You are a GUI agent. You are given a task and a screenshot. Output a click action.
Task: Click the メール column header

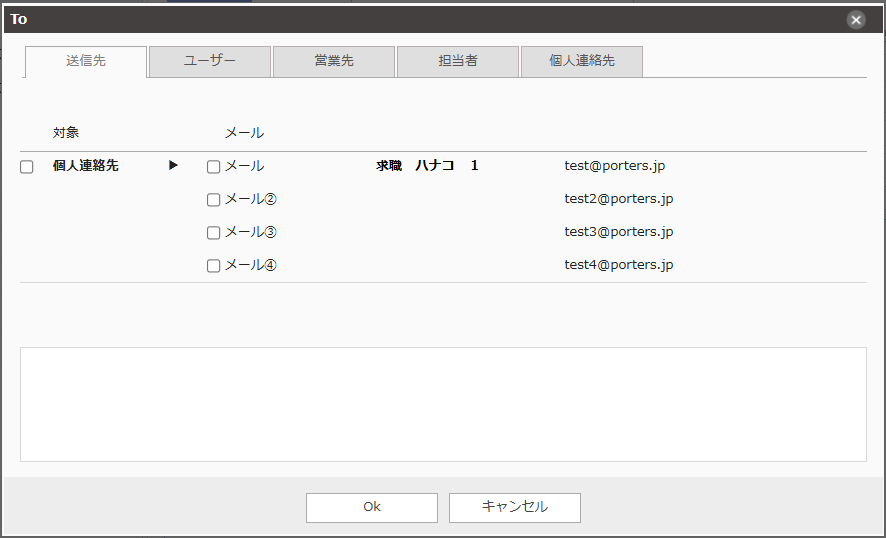click(x=244, y=133)
